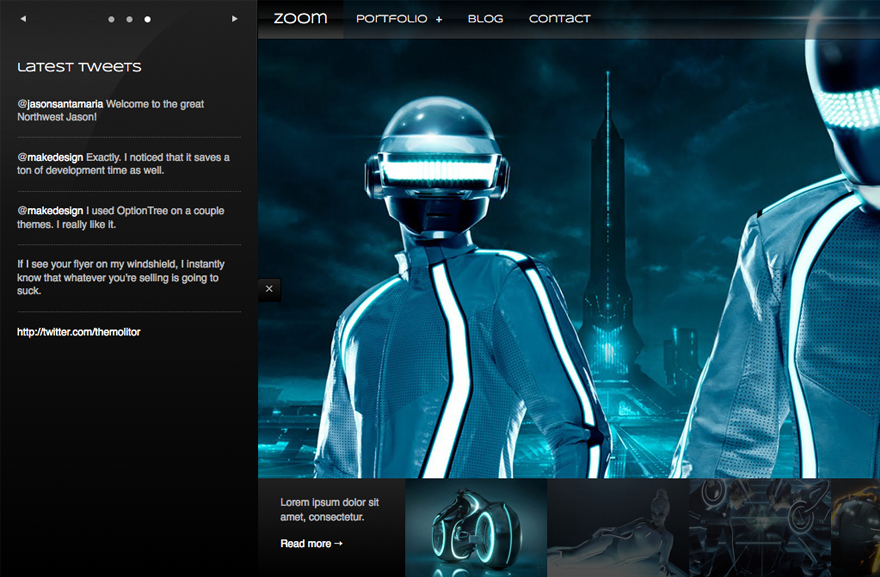Collapse the sidebar with the X button

pyautogui.click(x=269, y=289)
